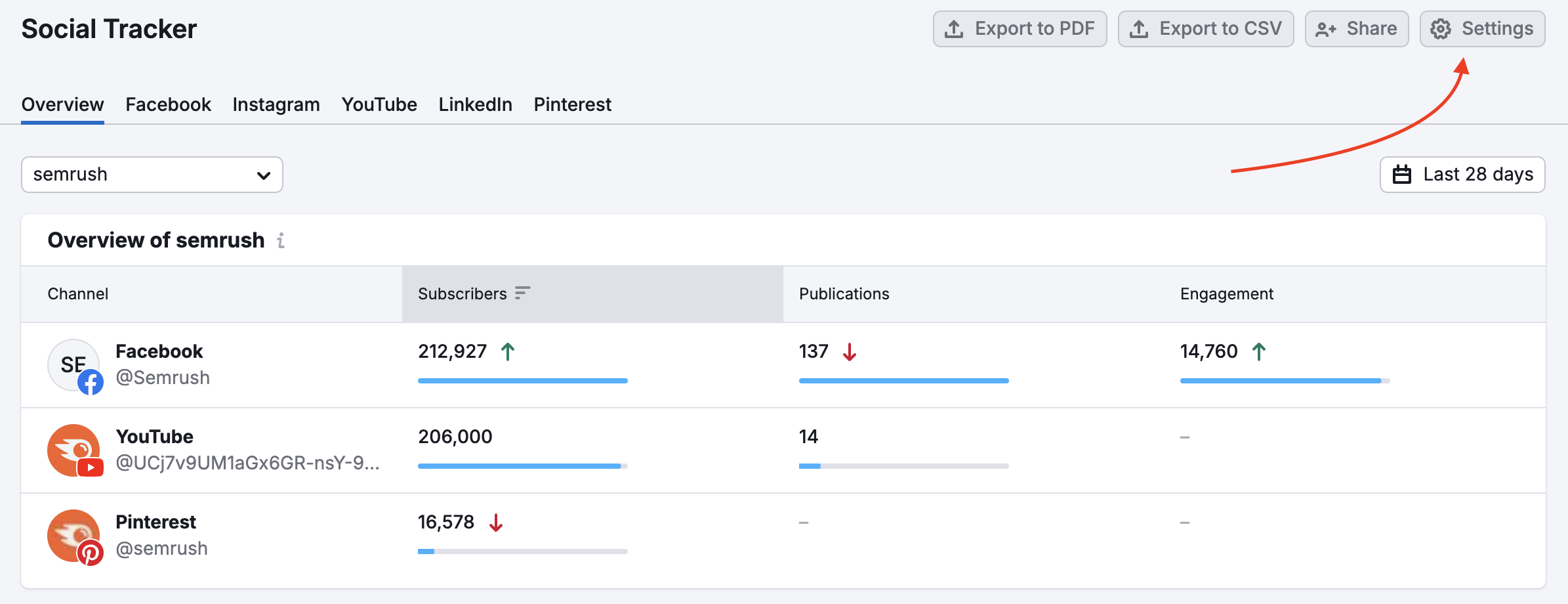Click the gear icon for Settings
The height and width of the screenshot is (604, 1568).
[1441, 29]
